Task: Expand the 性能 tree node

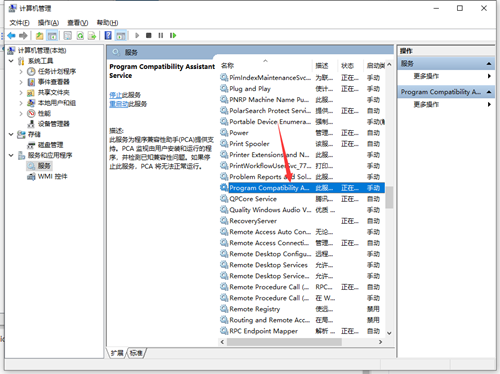Action: click(x=21, y=113)
